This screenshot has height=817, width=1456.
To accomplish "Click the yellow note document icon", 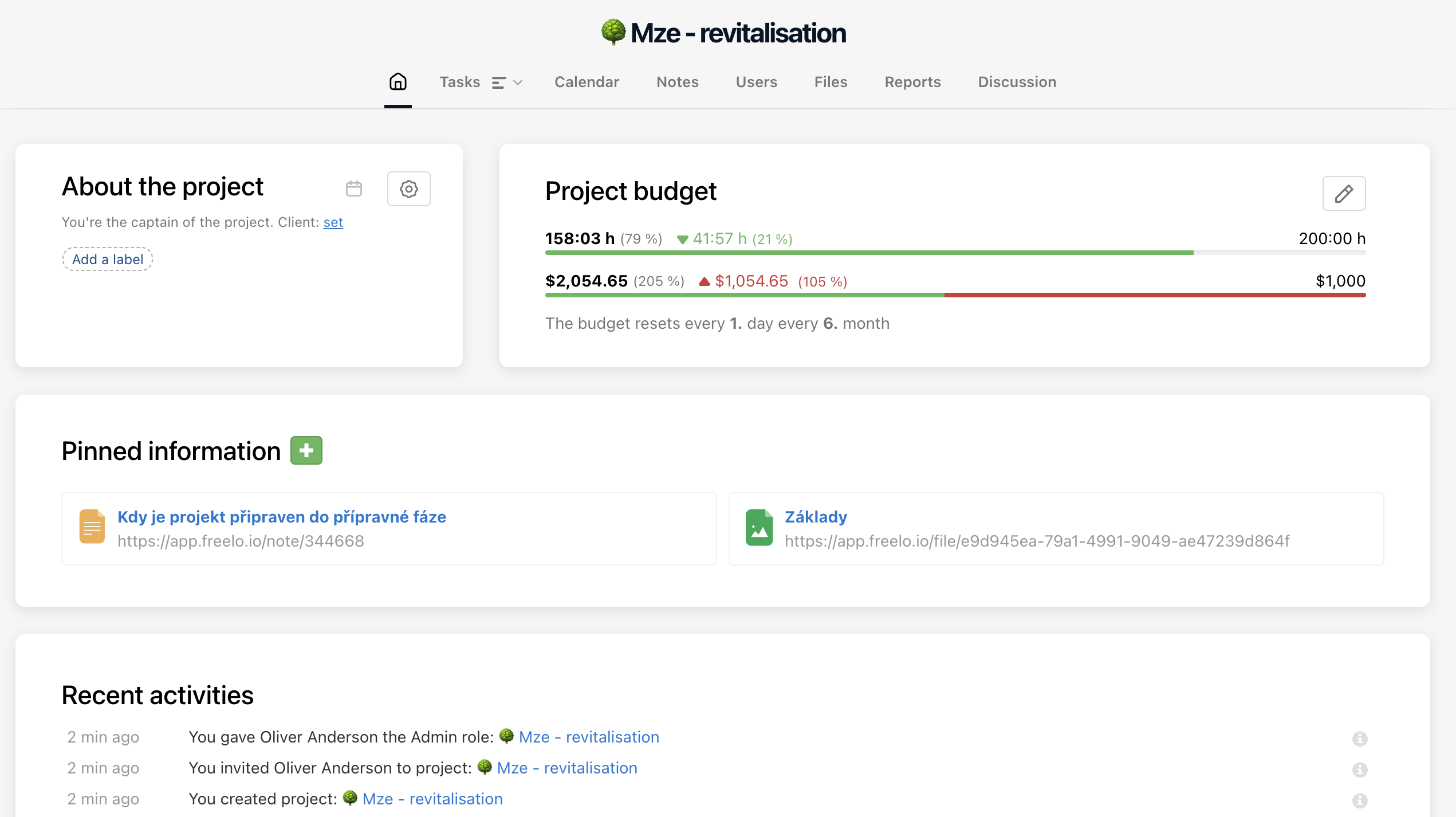I will (x=92, y=526).
